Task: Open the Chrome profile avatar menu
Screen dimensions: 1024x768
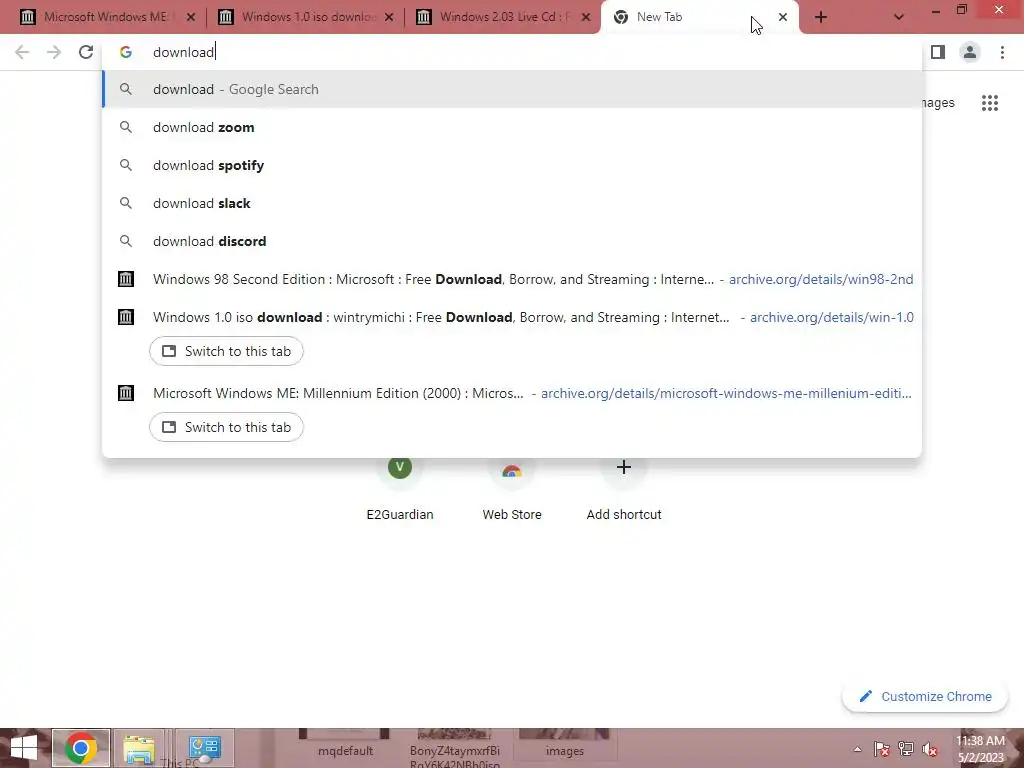Action: [970, 52]
